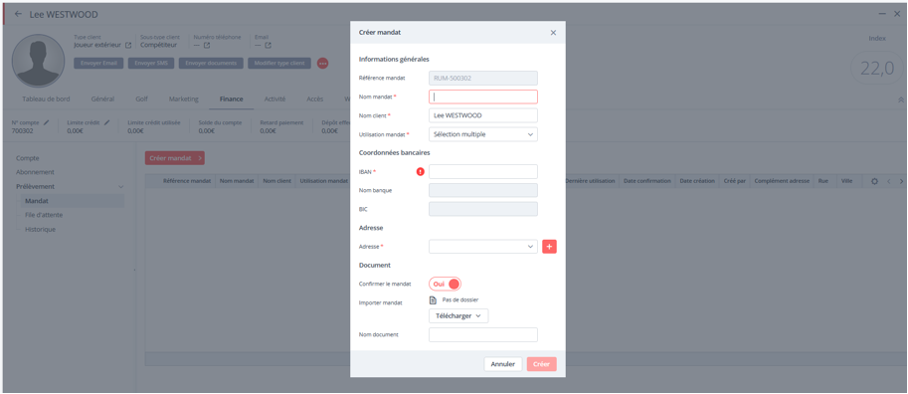Collapse the Prélèvement sidebar section

coord(120,187)
